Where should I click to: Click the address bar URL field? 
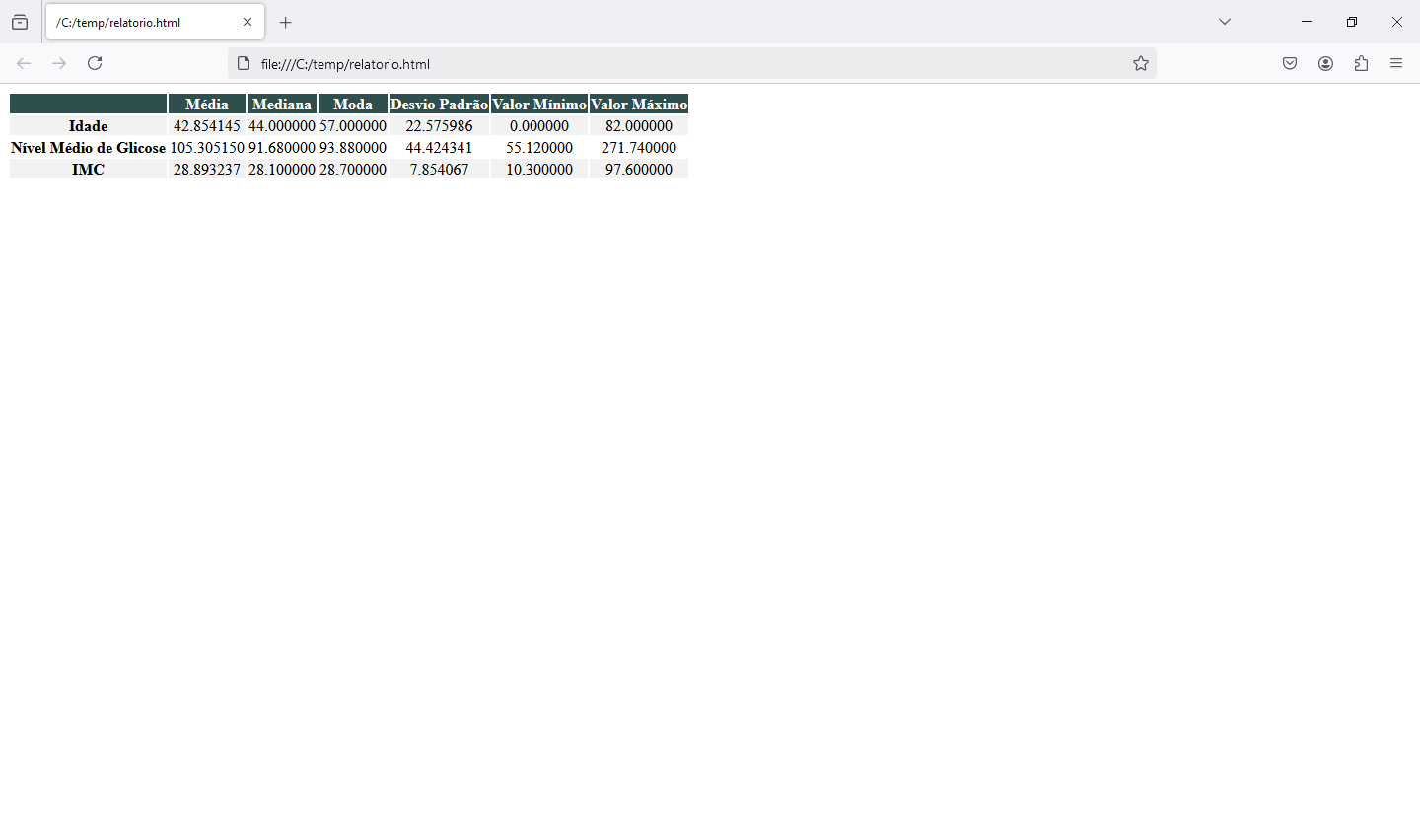pyautogui.click(x=690, y=64)
